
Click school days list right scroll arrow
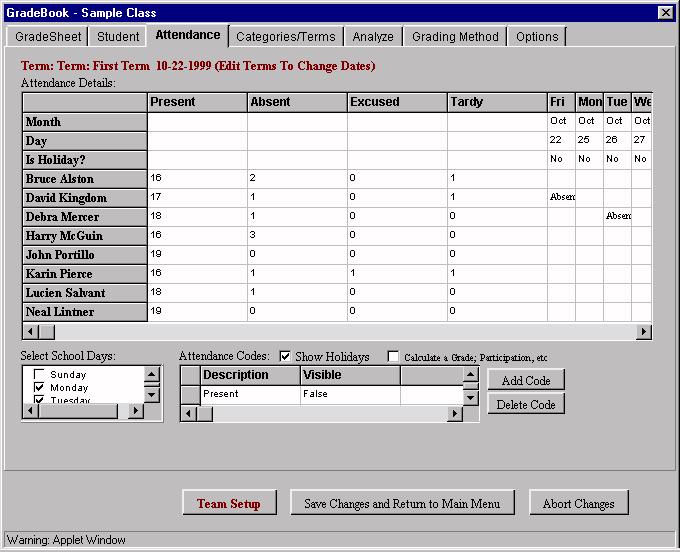tap(136, 410)
